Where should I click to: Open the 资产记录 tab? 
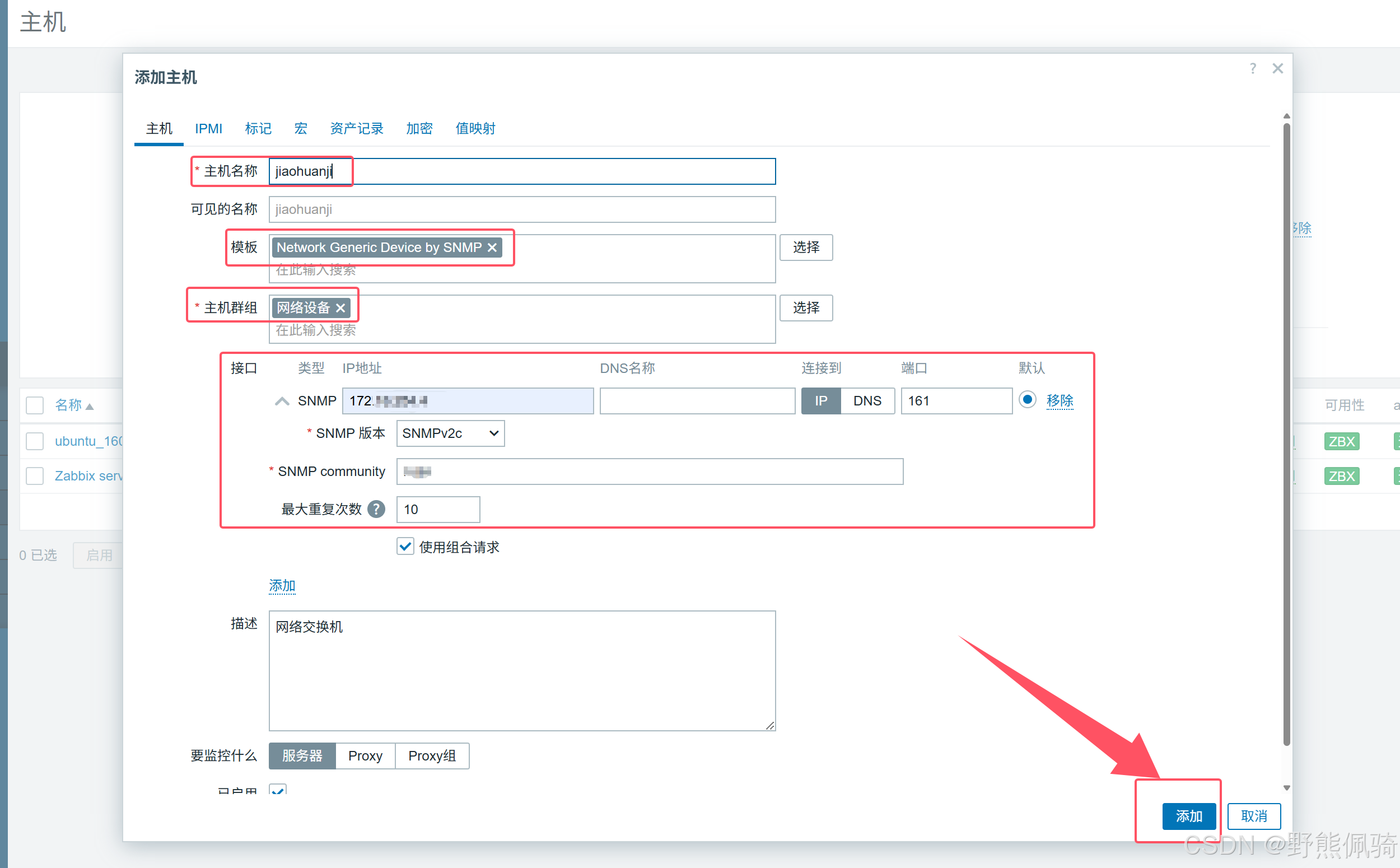357,129
